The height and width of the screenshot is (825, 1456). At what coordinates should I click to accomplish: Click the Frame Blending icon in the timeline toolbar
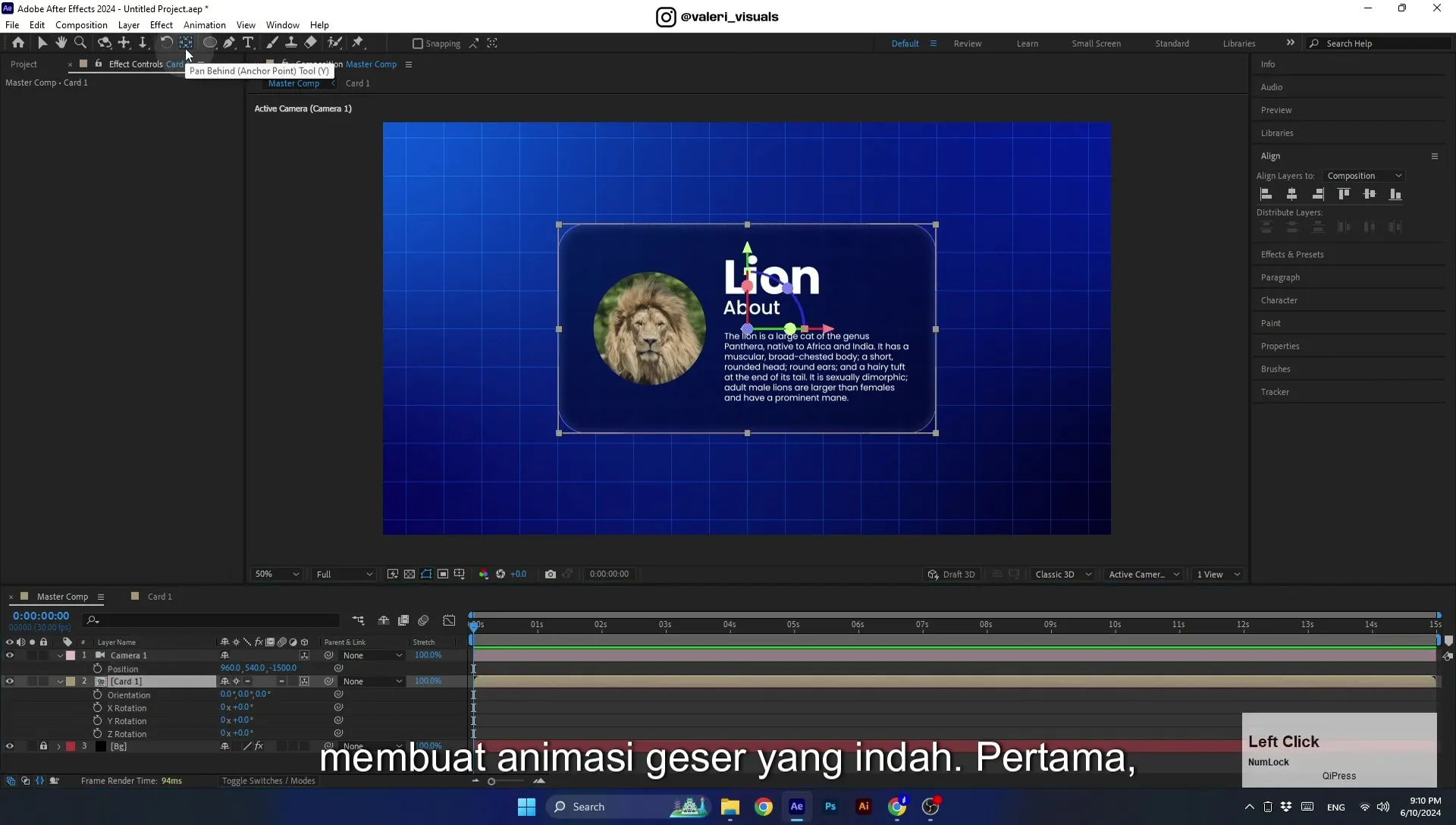pyautogui.click(x=403, y=620)
